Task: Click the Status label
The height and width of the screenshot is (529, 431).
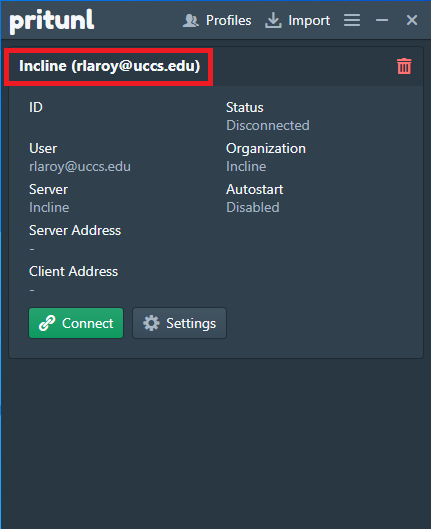Action: click(x=245, y=108)
